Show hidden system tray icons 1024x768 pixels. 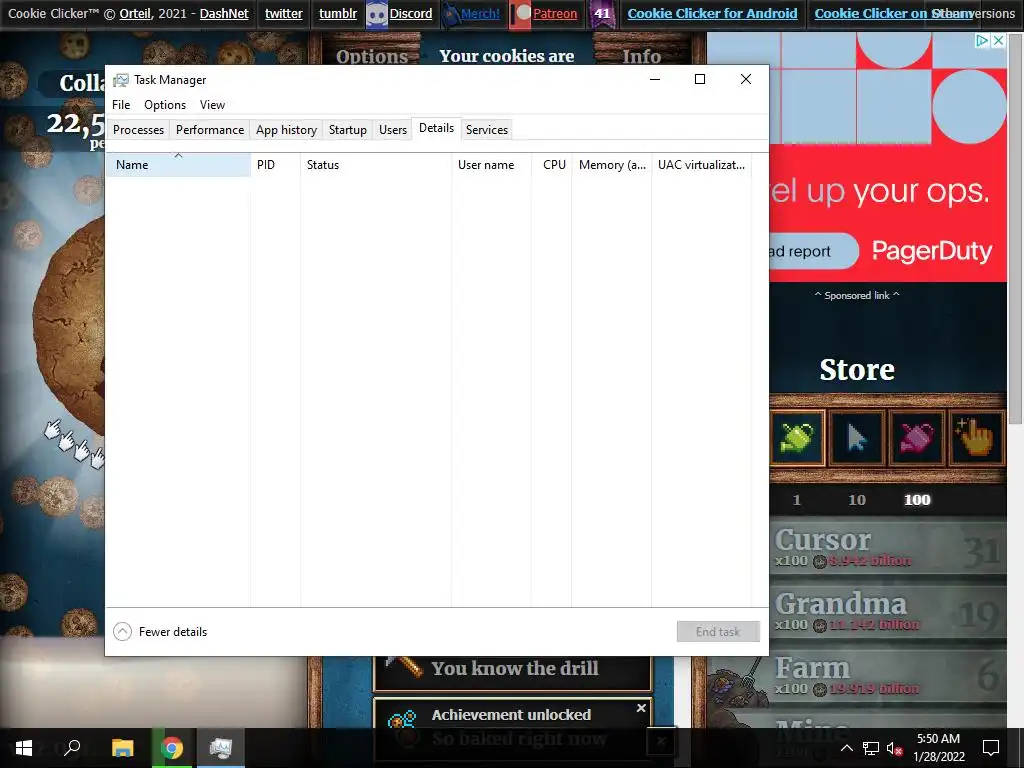pos(846,748)
